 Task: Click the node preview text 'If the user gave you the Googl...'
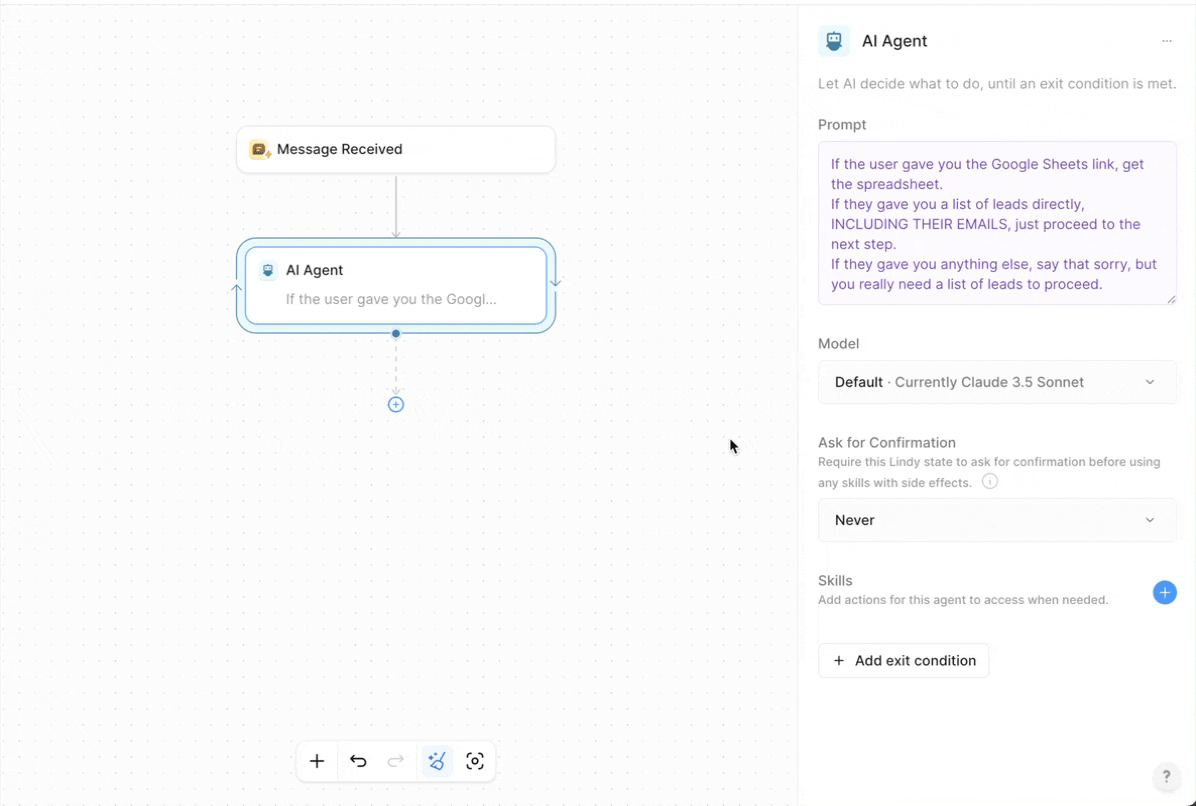391,299
